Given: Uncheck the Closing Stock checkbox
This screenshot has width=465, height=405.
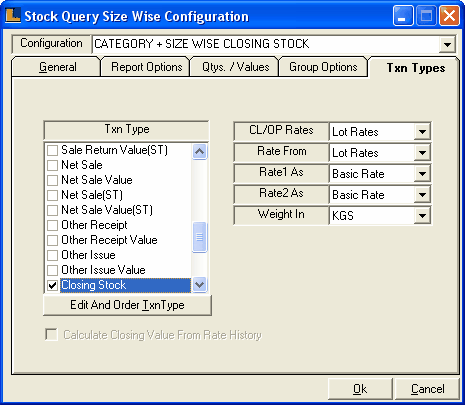Looking at the screenshot, I should (x=52, y=285).
